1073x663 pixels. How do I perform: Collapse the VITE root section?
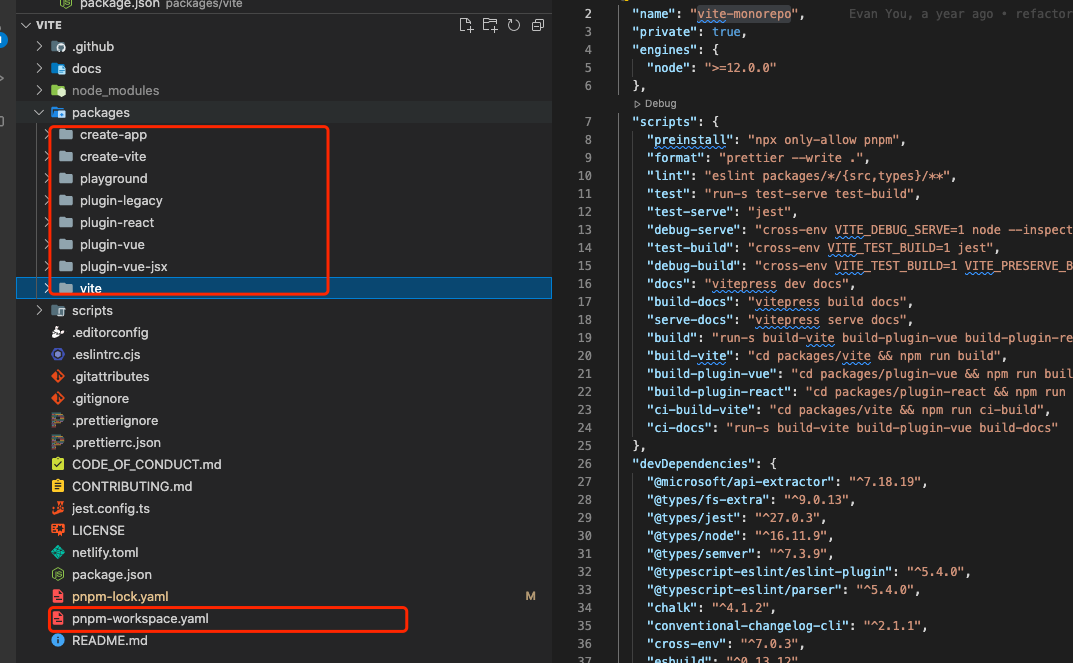click(x=26, y=25)
